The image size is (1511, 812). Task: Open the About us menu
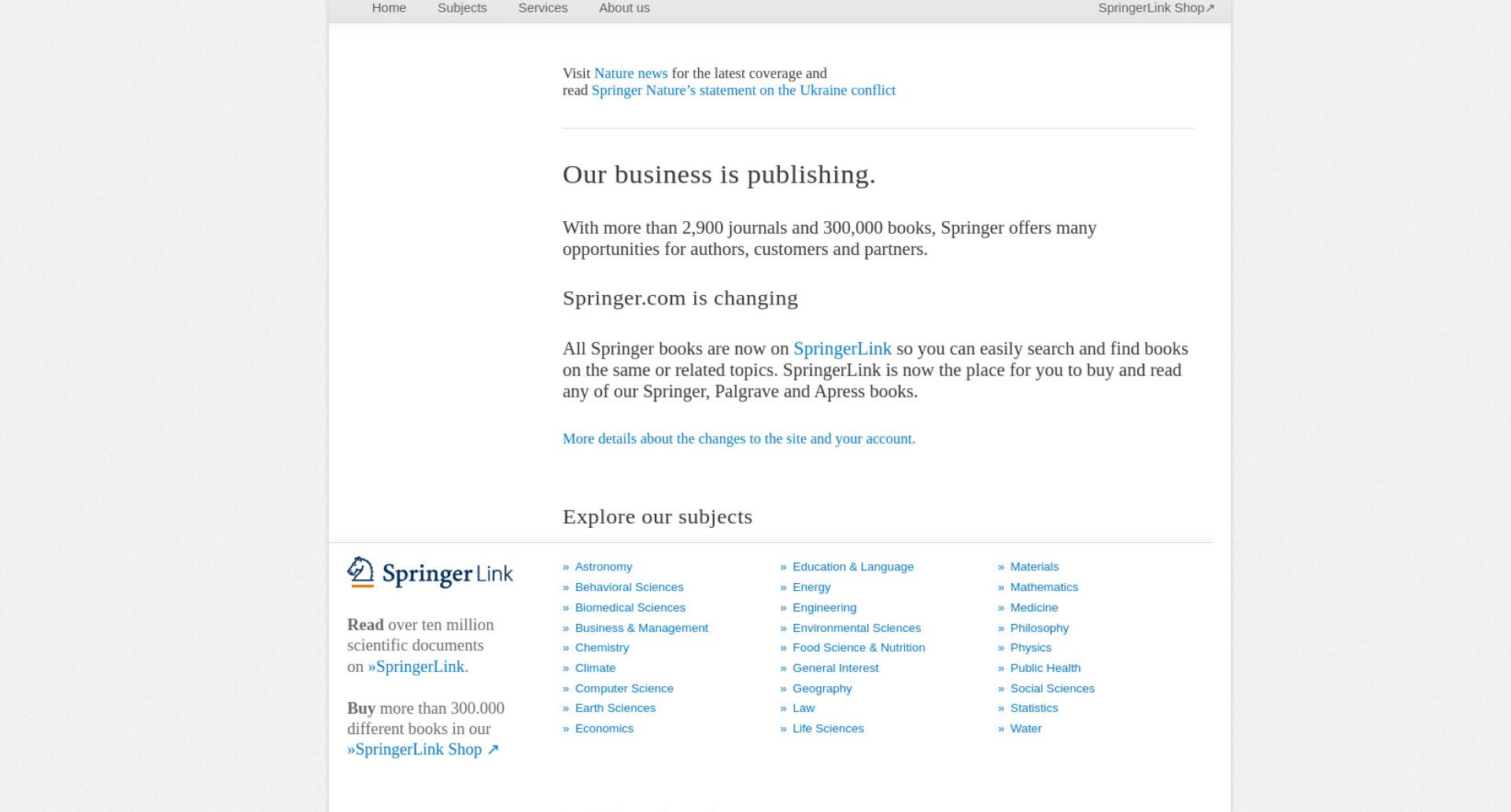[x=624, y=8]
